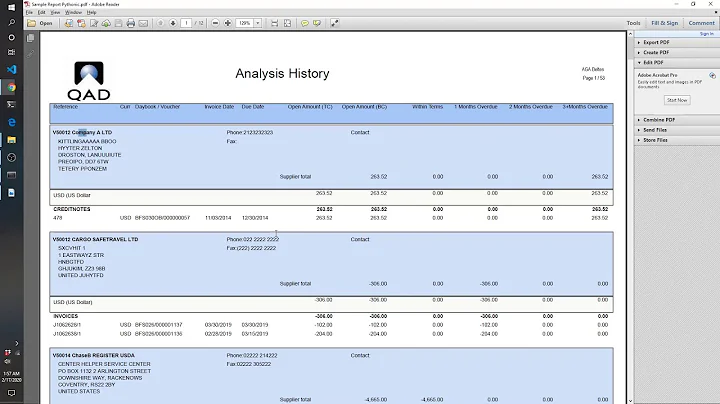Click the Start Now button

[x=677, y=100]
